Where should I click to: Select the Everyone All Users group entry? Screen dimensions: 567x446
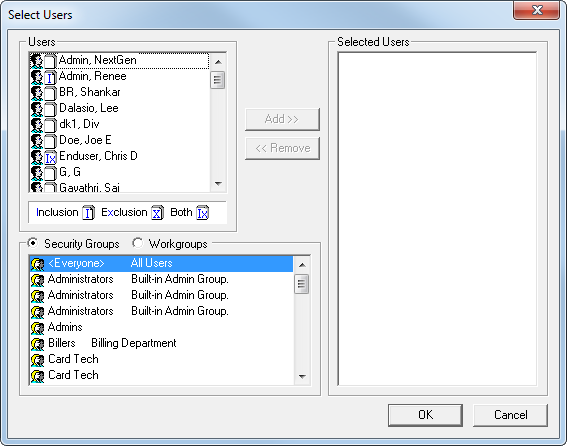[x=161, y=263]
